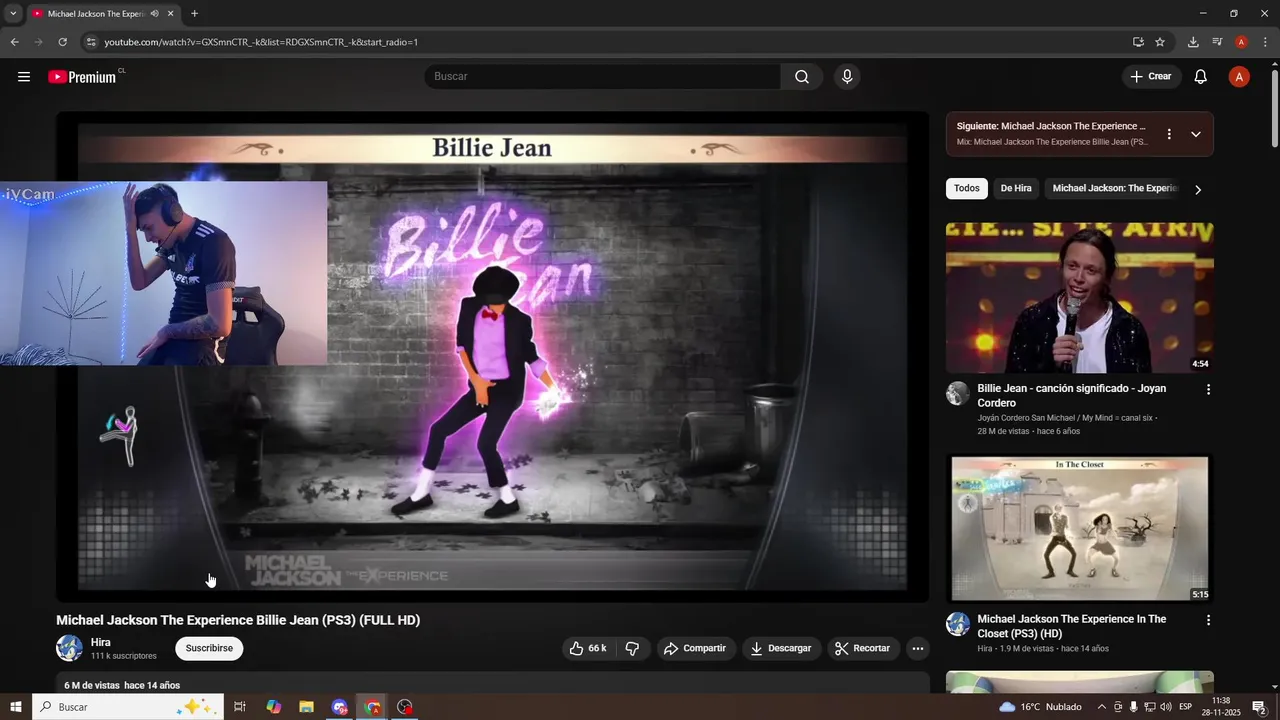Click the Compartir share button
1280x720 pixels.
point(695,648)
